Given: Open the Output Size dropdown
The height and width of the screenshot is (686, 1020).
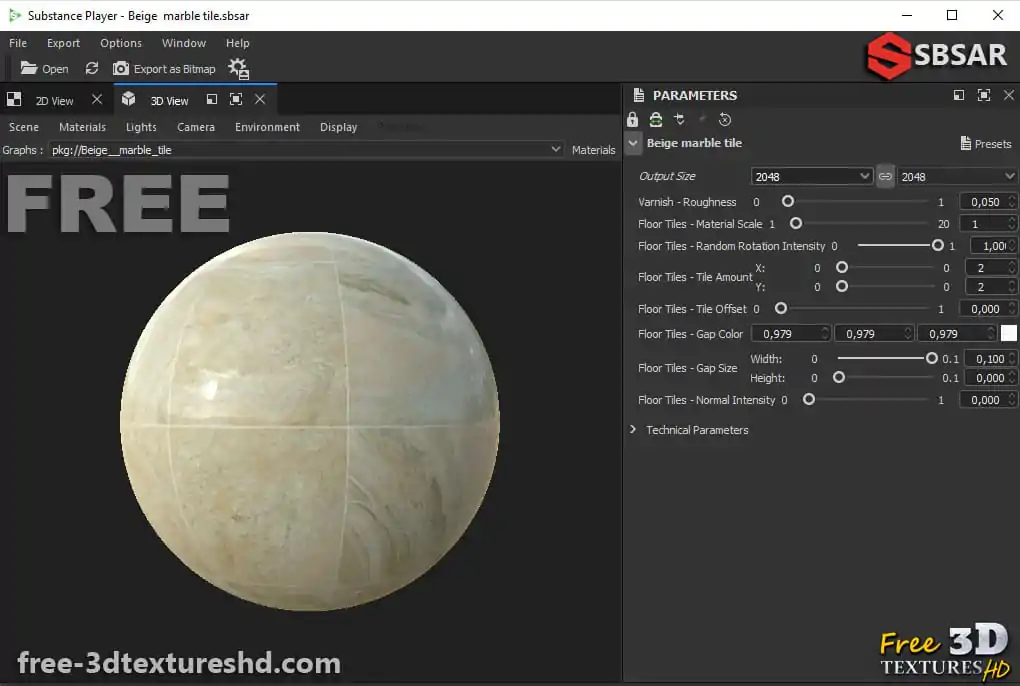Looking at the screenshot, I should coord(866,176).
